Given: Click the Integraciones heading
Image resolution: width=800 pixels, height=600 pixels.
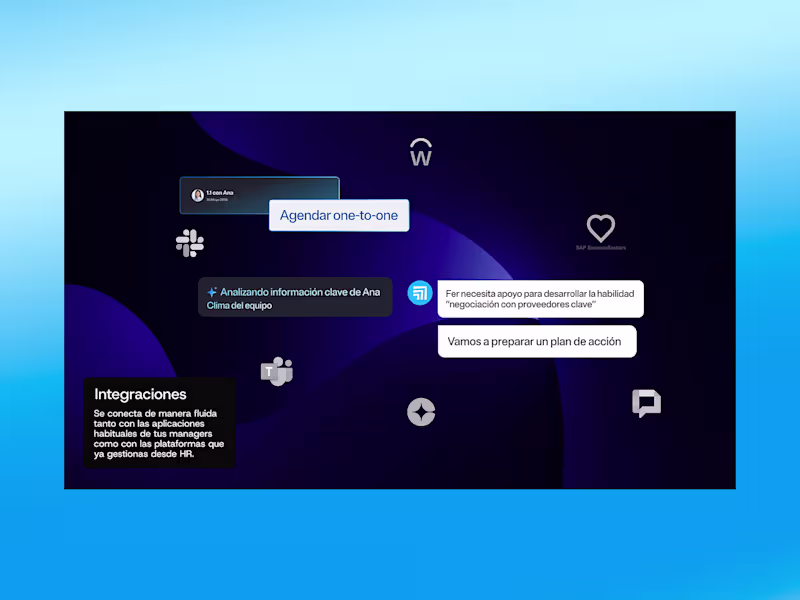Looking at the screenshot, I should pos(140,394).
